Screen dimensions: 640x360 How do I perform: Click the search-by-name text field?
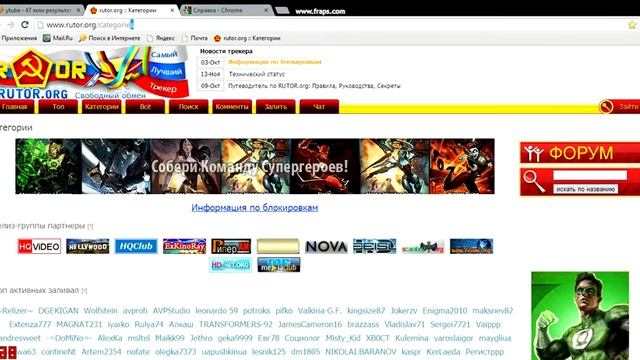point(590,176)
